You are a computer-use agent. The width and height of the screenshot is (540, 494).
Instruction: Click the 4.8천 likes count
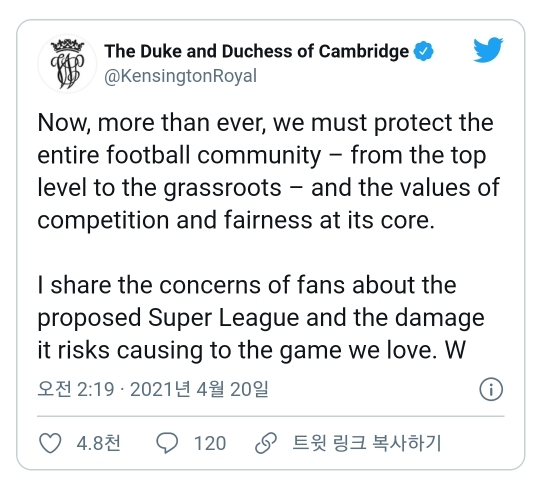(99, 443)
